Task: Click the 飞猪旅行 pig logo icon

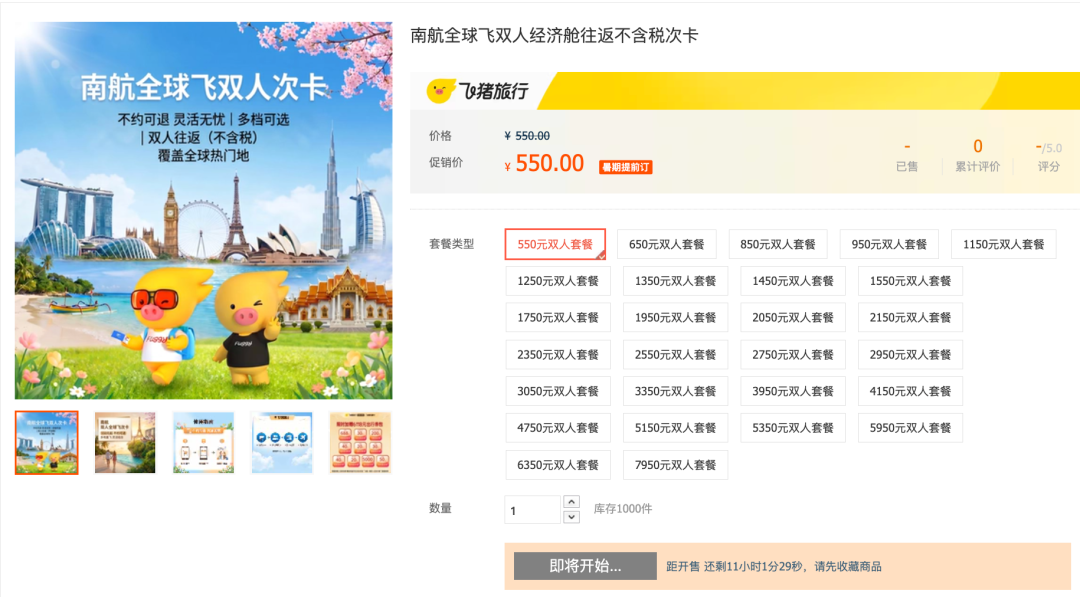Action: (441, 91)
